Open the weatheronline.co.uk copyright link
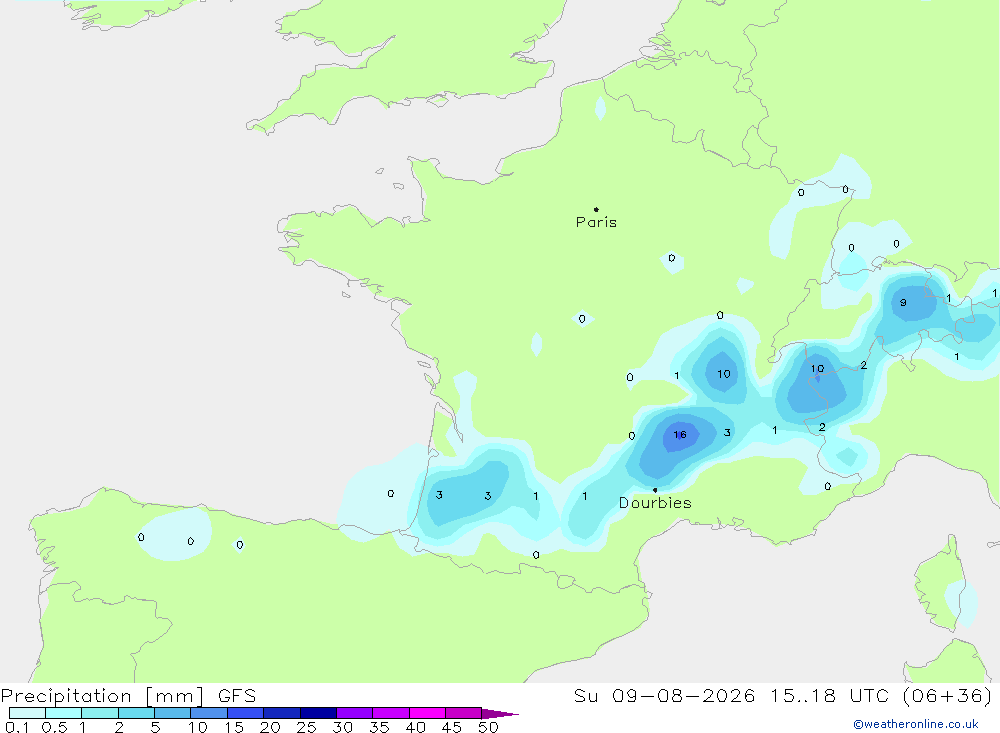 pos(916,724)
